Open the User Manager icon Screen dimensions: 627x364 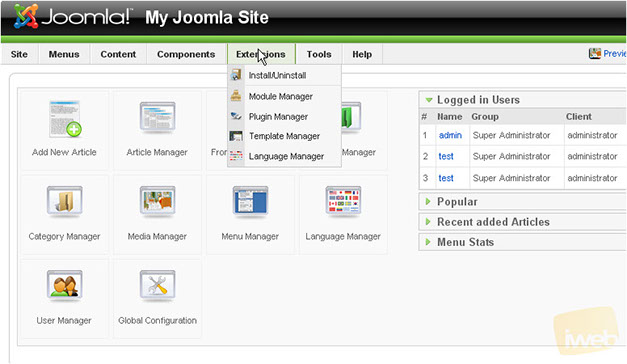[x=64, y=285]
